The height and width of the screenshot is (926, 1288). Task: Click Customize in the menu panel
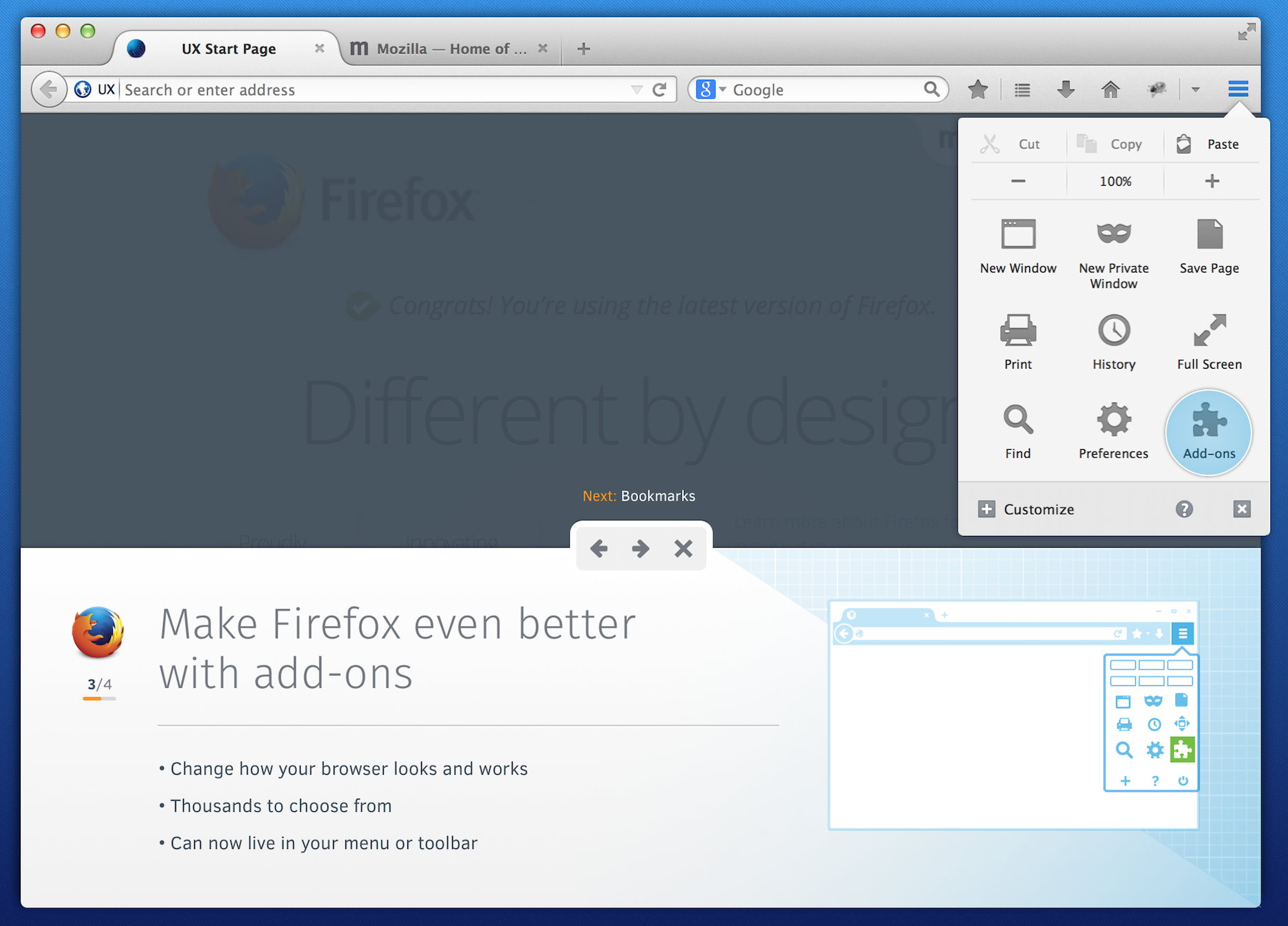pos(1026,509)
